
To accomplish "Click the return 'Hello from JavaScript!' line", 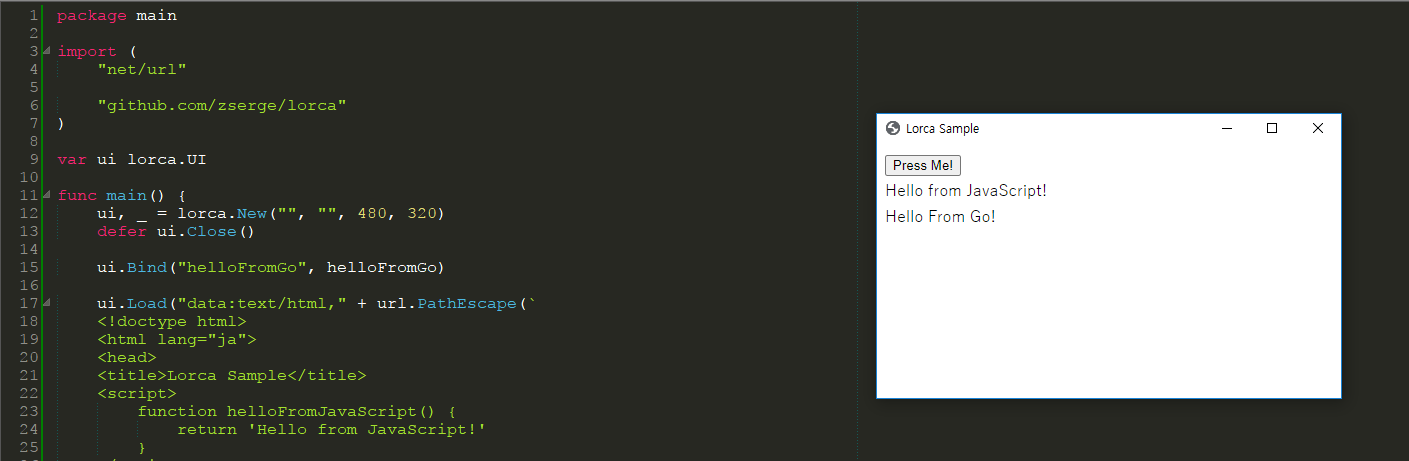I will [332, 429].
